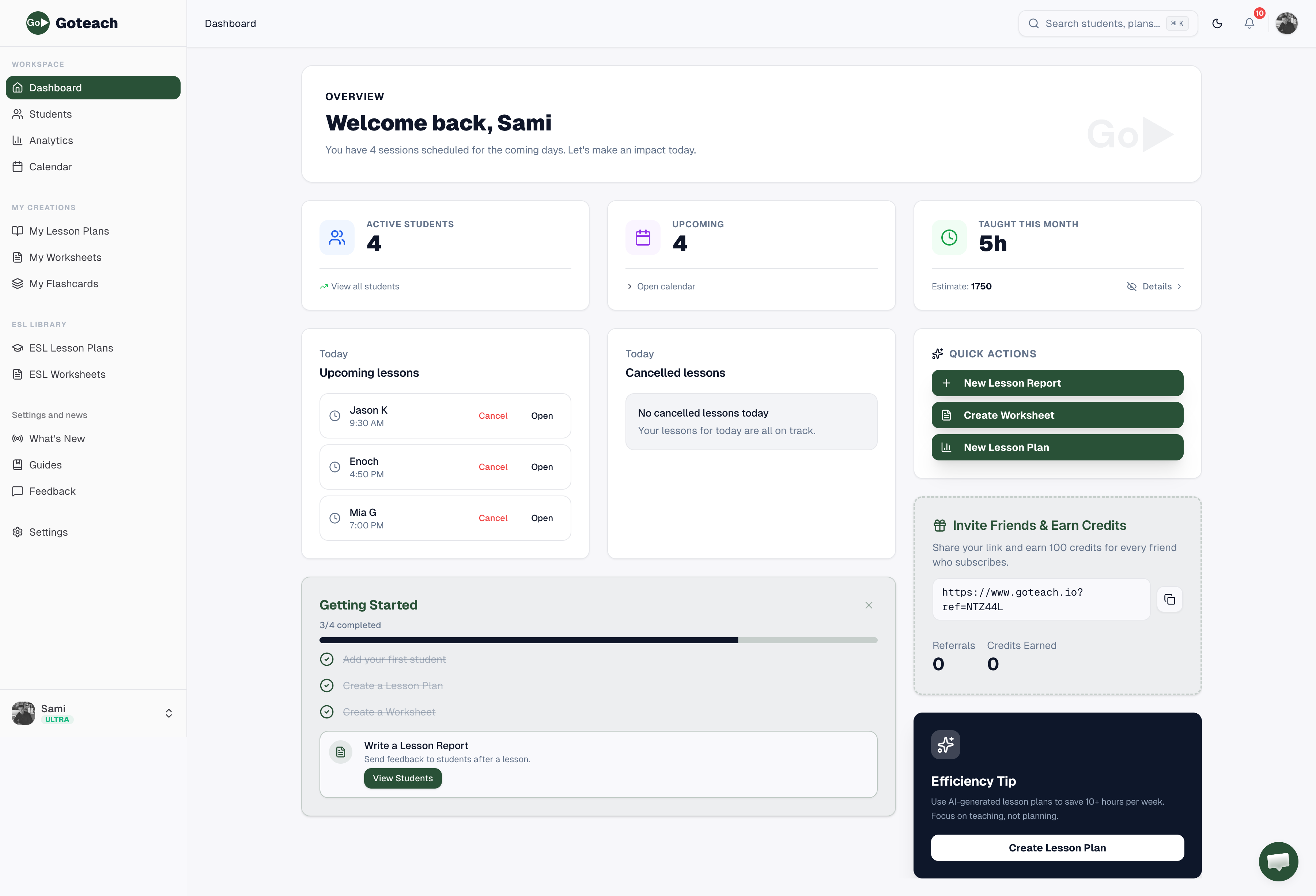This screenshot has width=1316, height=896.
Task: Expand Details for taught hours
Action: pos(1157,286)
